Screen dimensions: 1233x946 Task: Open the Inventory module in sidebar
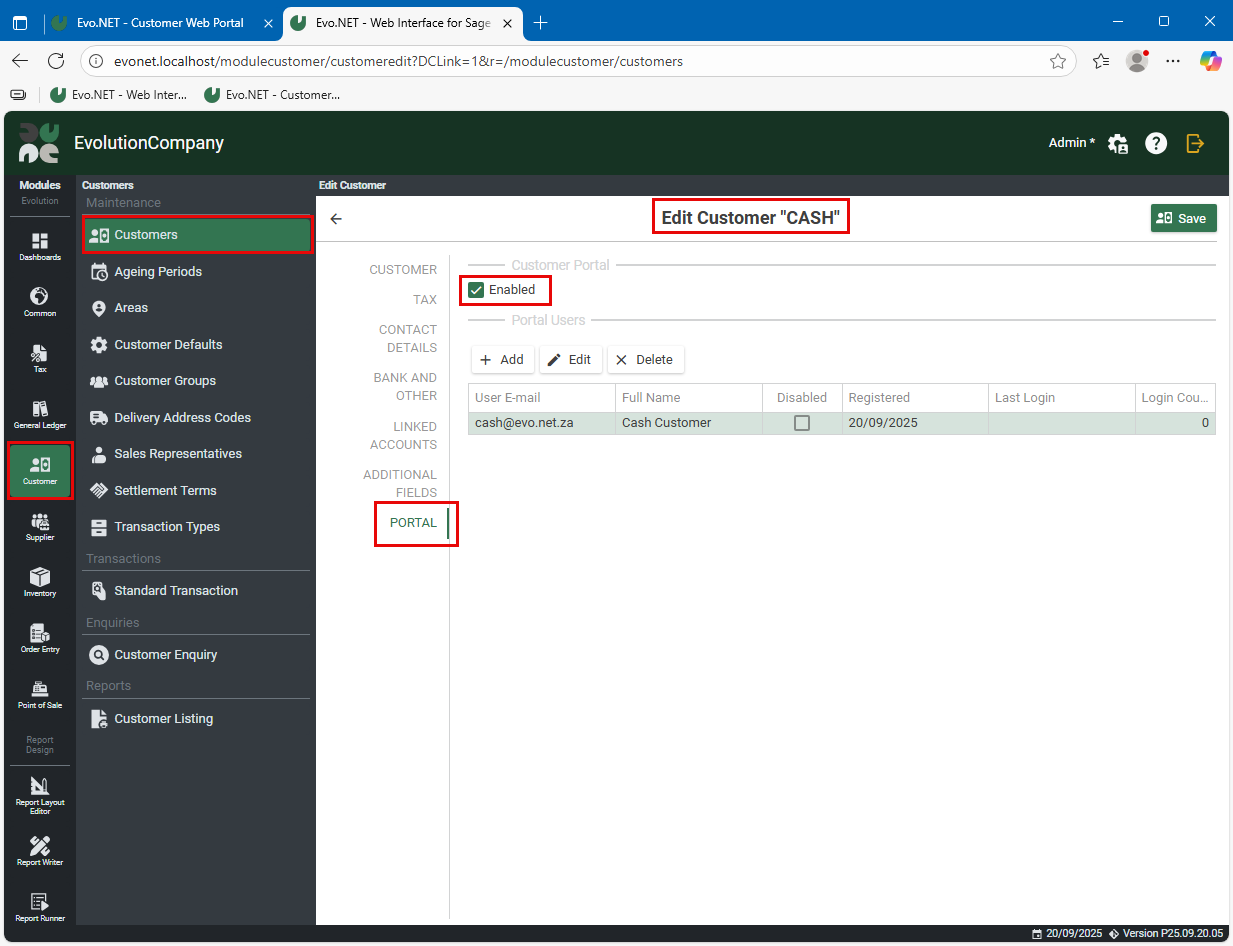tap(40, 582)
